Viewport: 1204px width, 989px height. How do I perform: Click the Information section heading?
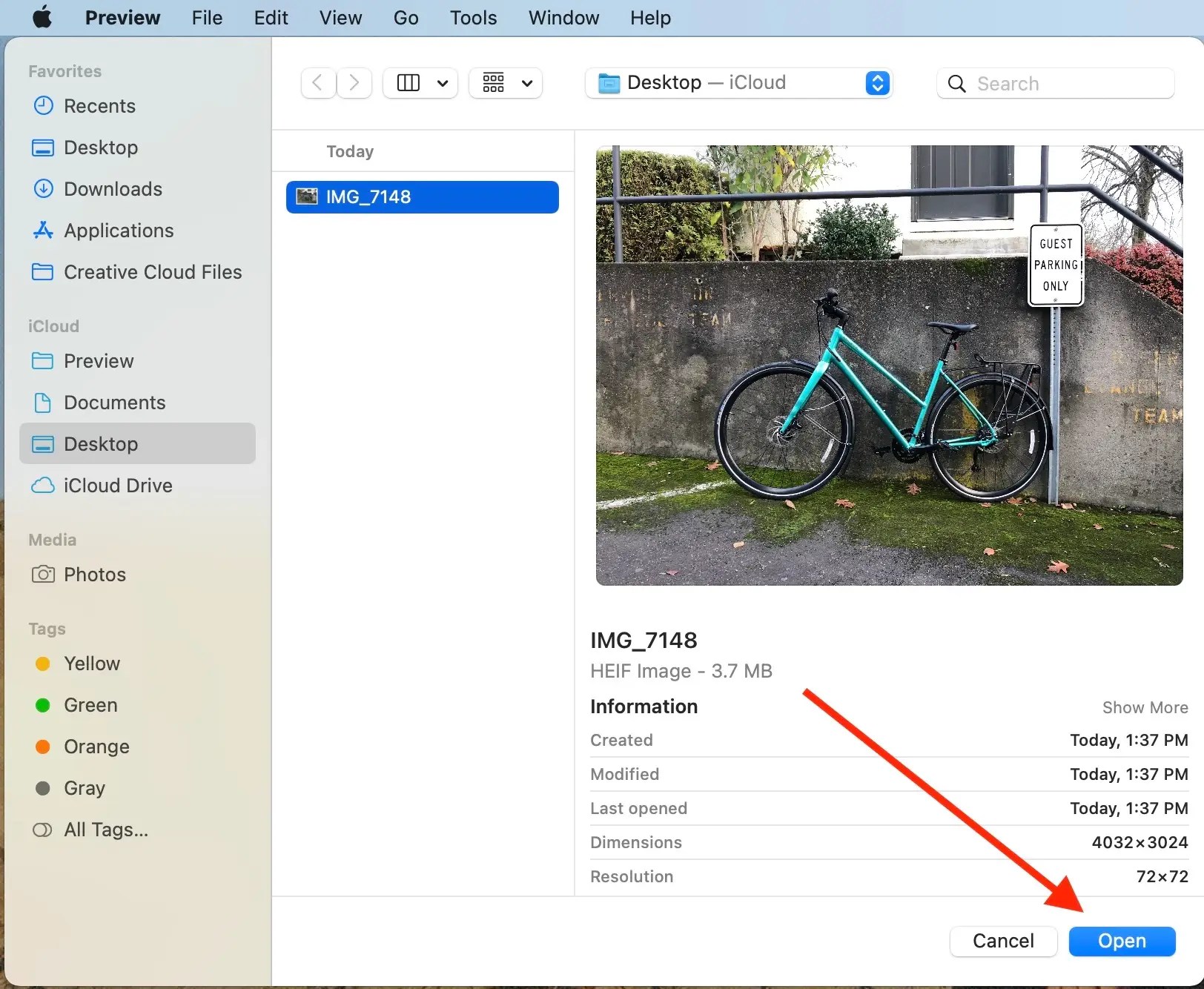(x=644, y=707)
